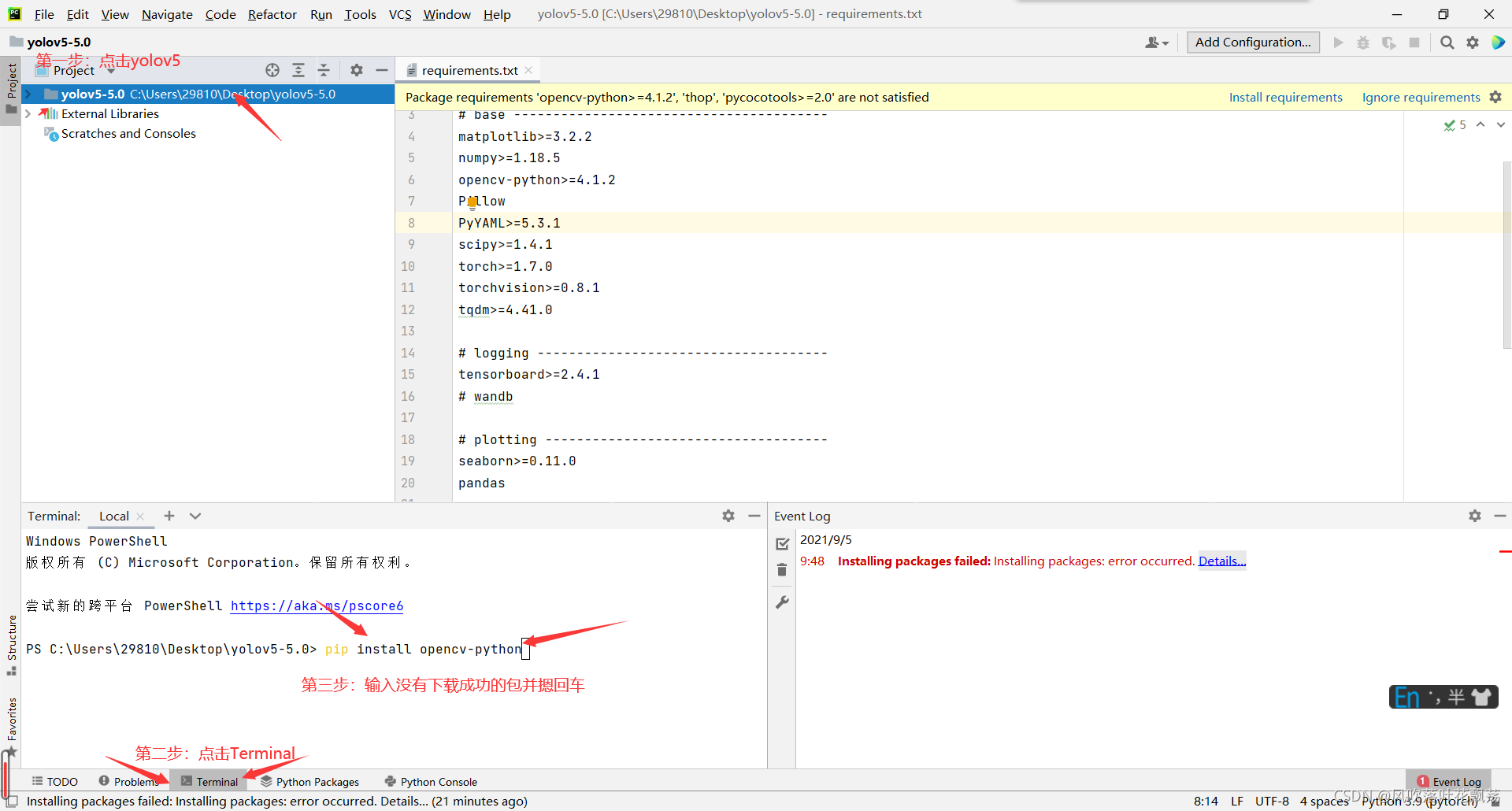This screenshot has height=811, width=1512.
Task: Click wrench settings icon in Event Log
Action: (x=782, y=602)
